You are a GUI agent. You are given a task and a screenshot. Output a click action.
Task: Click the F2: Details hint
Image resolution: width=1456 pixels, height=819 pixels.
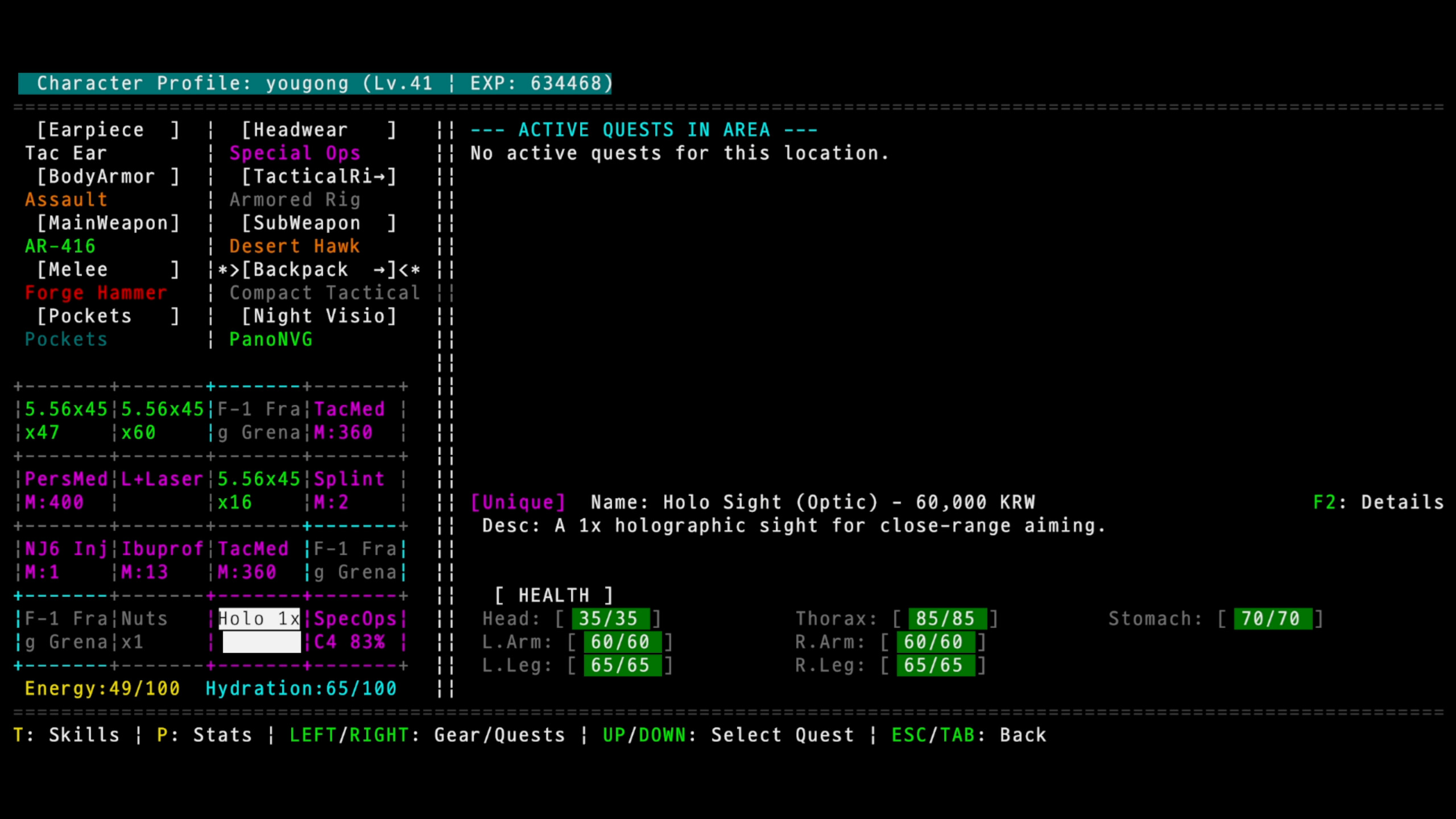(1379, 502)
